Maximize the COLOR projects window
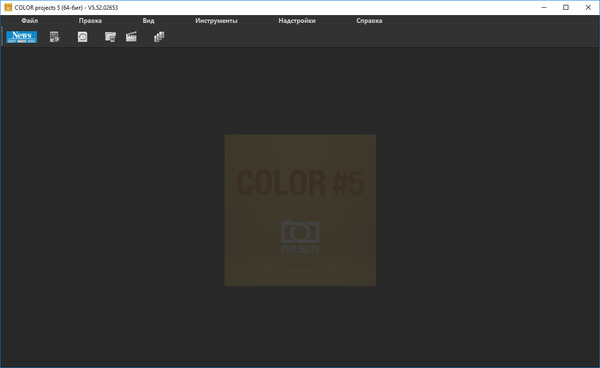 point(566,7)
